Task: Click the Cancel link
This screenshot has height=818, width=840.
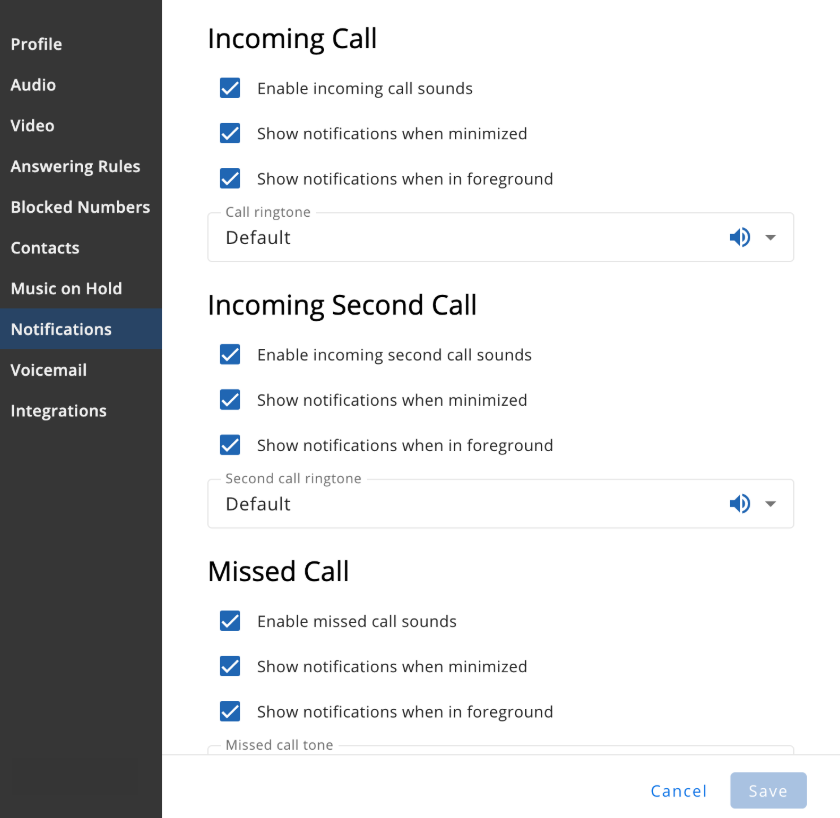Action: [678, 791]
